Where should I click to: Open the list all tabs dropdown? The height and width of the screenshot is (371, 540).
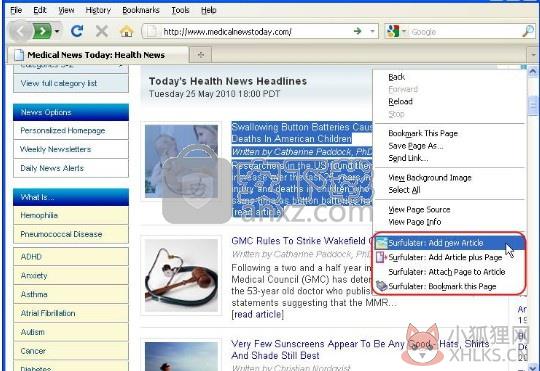pyautogui.click(x=533, y=55)
